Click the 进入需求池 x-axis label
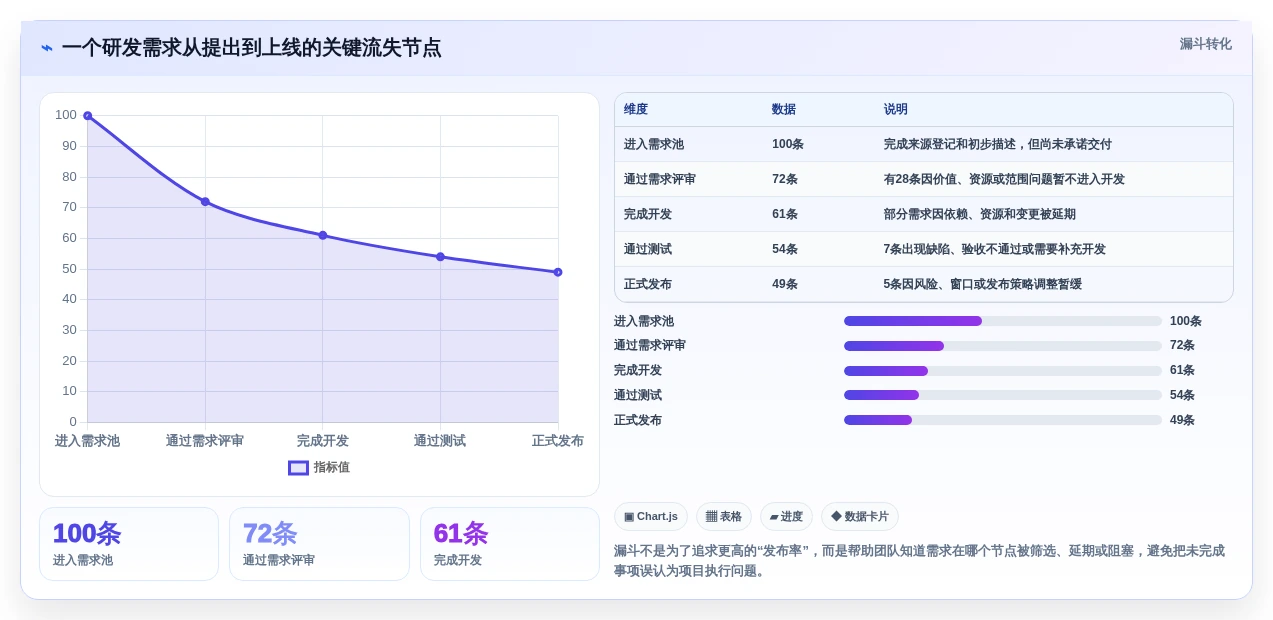The image size is (1273, 620). tap(87, 441)
